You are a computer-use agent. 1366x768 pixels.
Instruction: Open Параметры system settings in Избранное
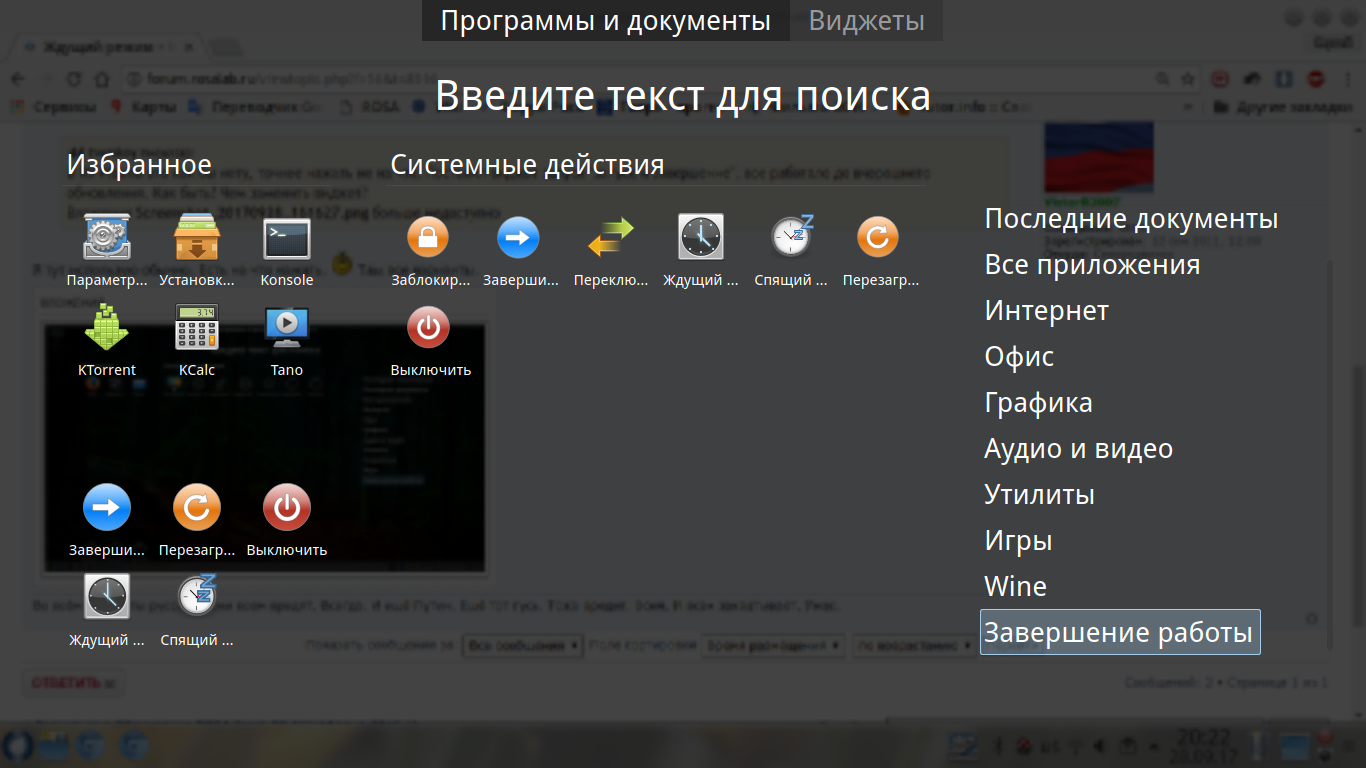point(107,239)
